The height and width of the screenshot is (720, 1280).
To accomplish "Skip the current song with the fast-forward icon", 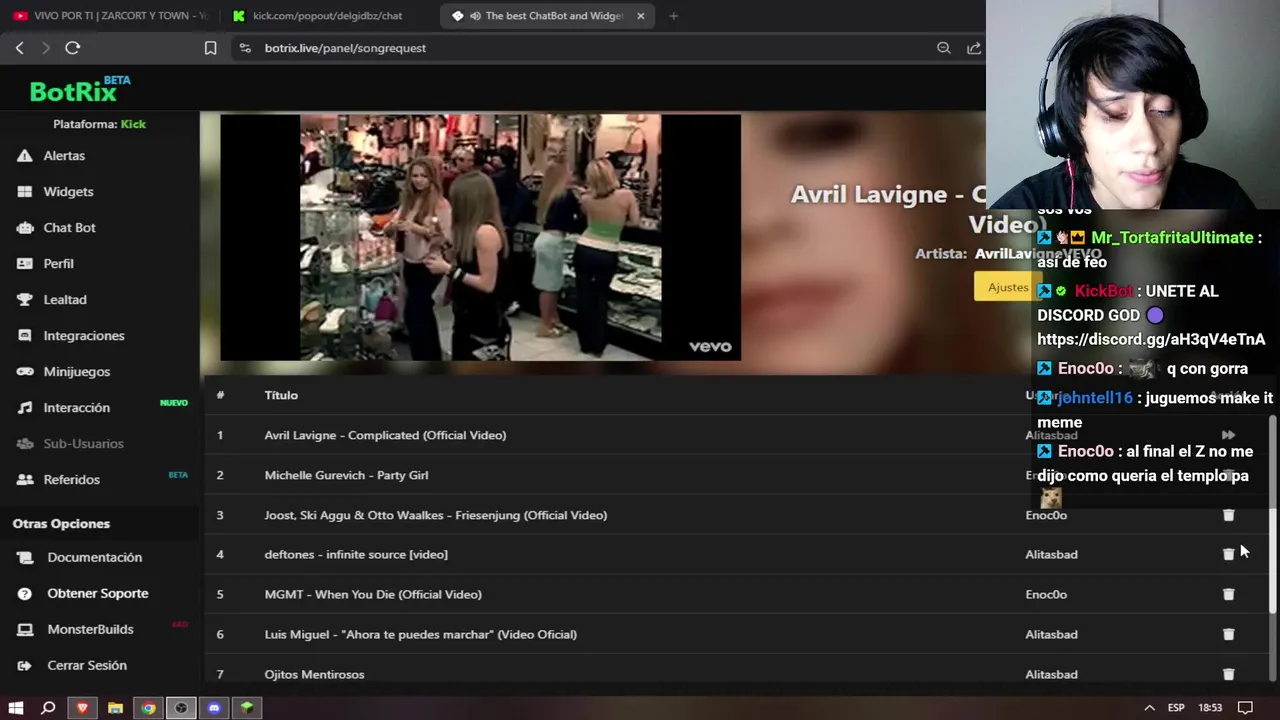I will point(1228,435).
